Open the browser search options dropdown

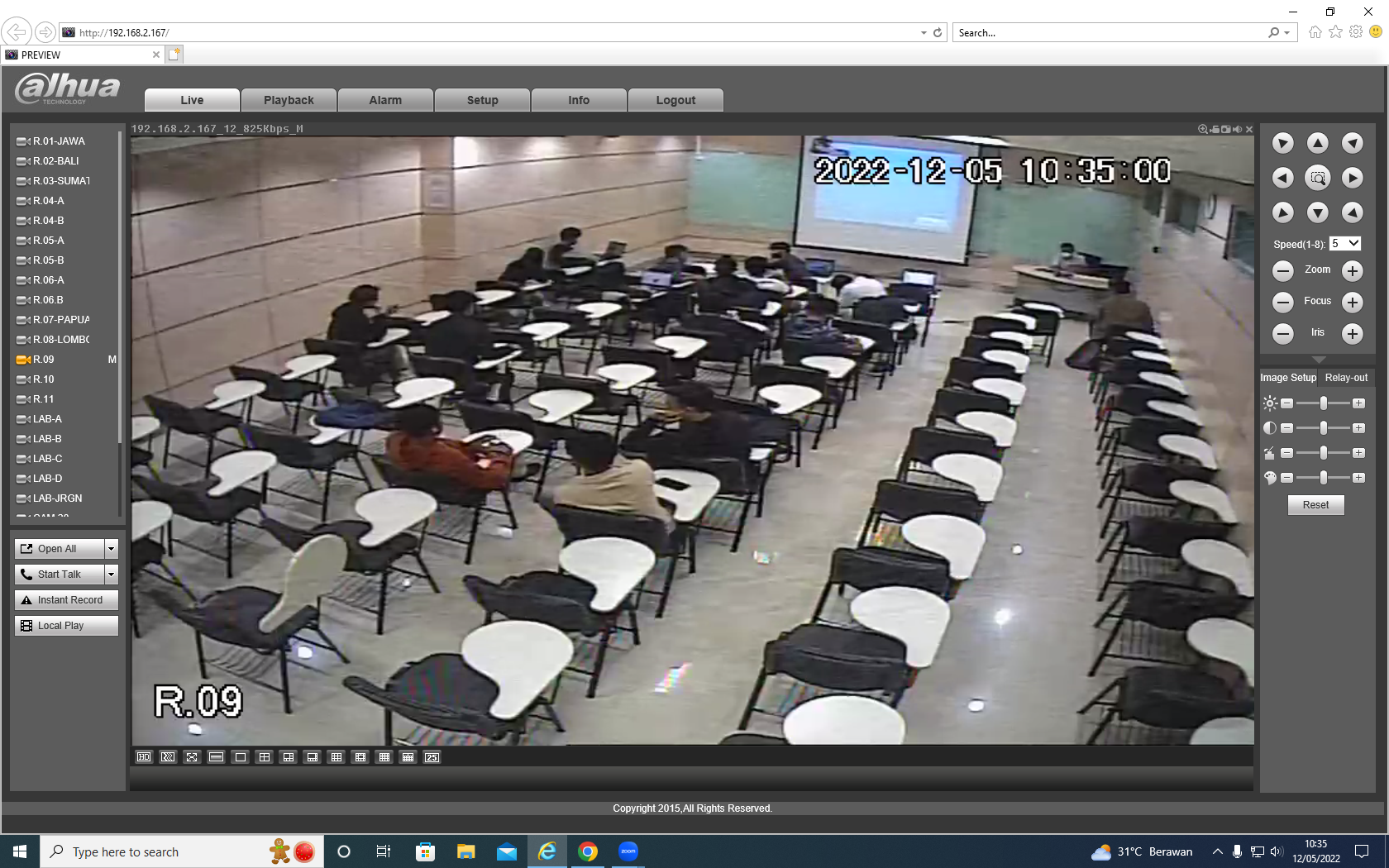point(1286,33)
